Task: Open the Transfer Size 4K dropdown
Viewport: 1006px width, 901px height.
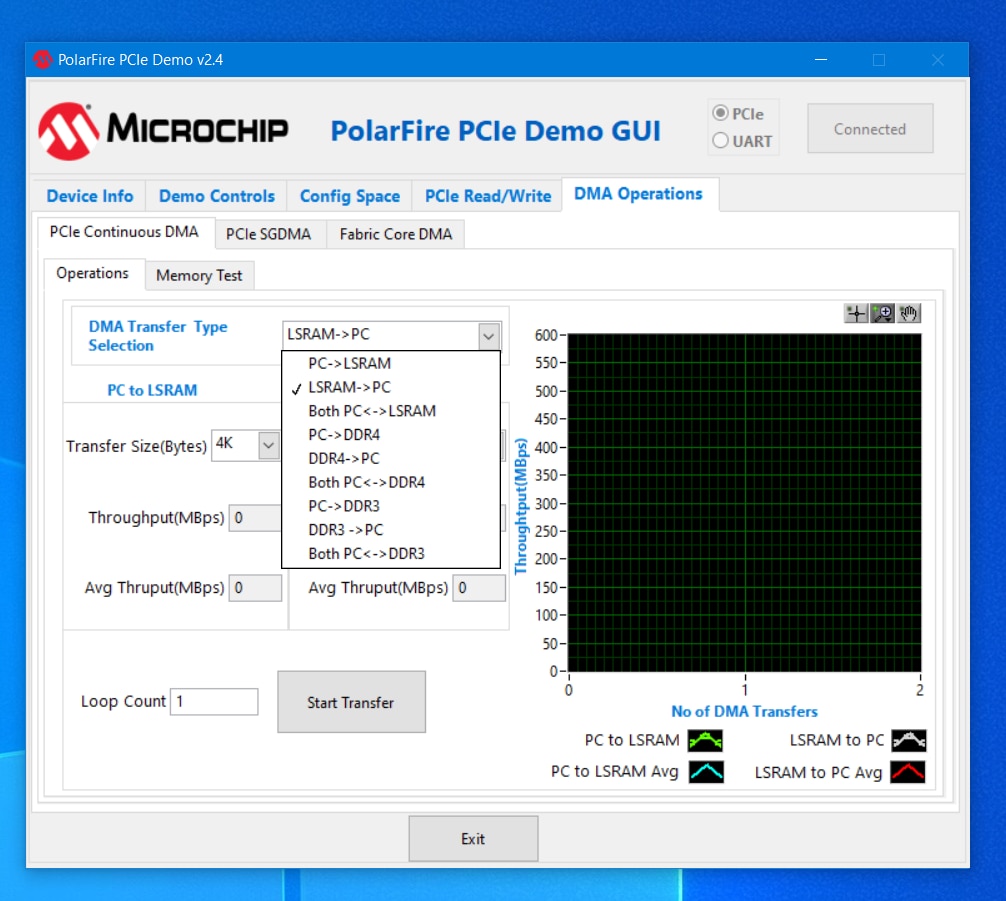Action: click(268, 445)
